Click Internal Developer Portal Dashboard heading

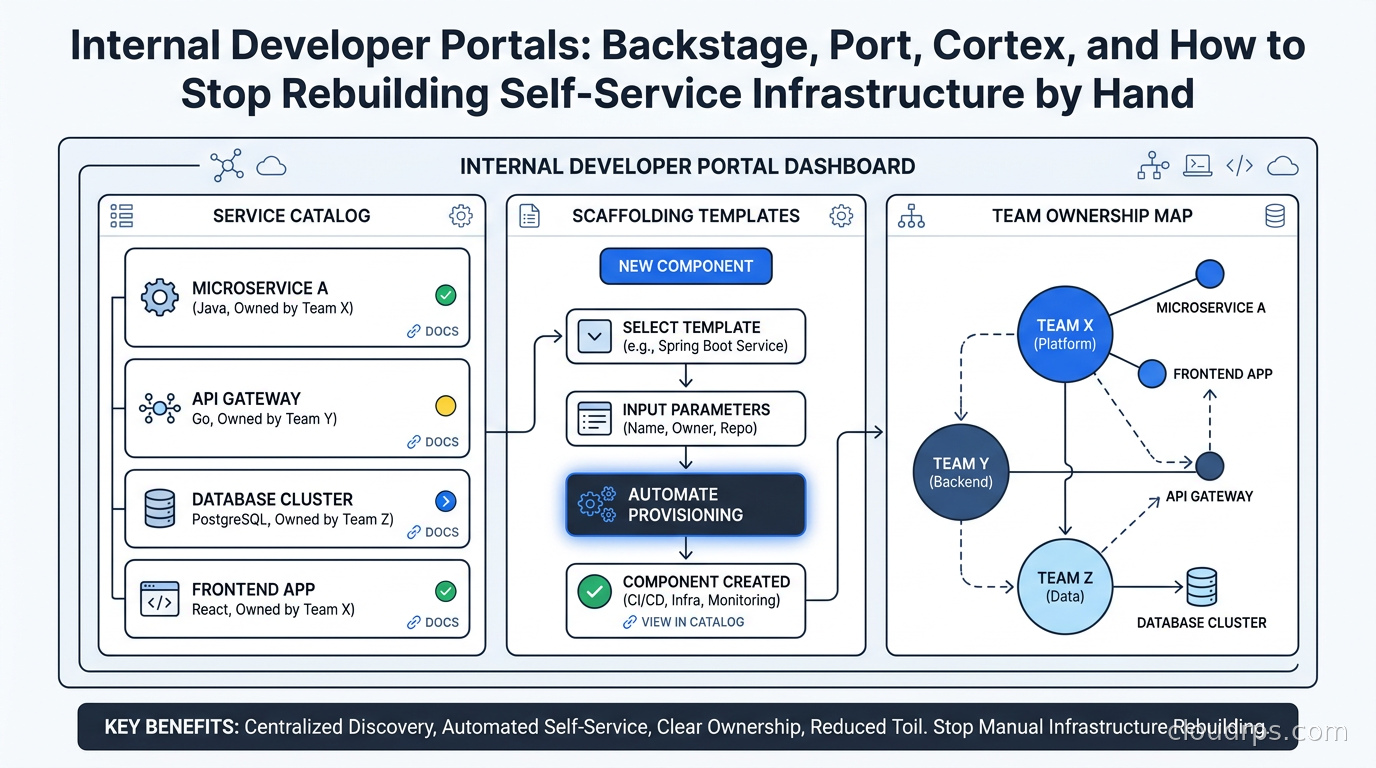click(688, 166)
